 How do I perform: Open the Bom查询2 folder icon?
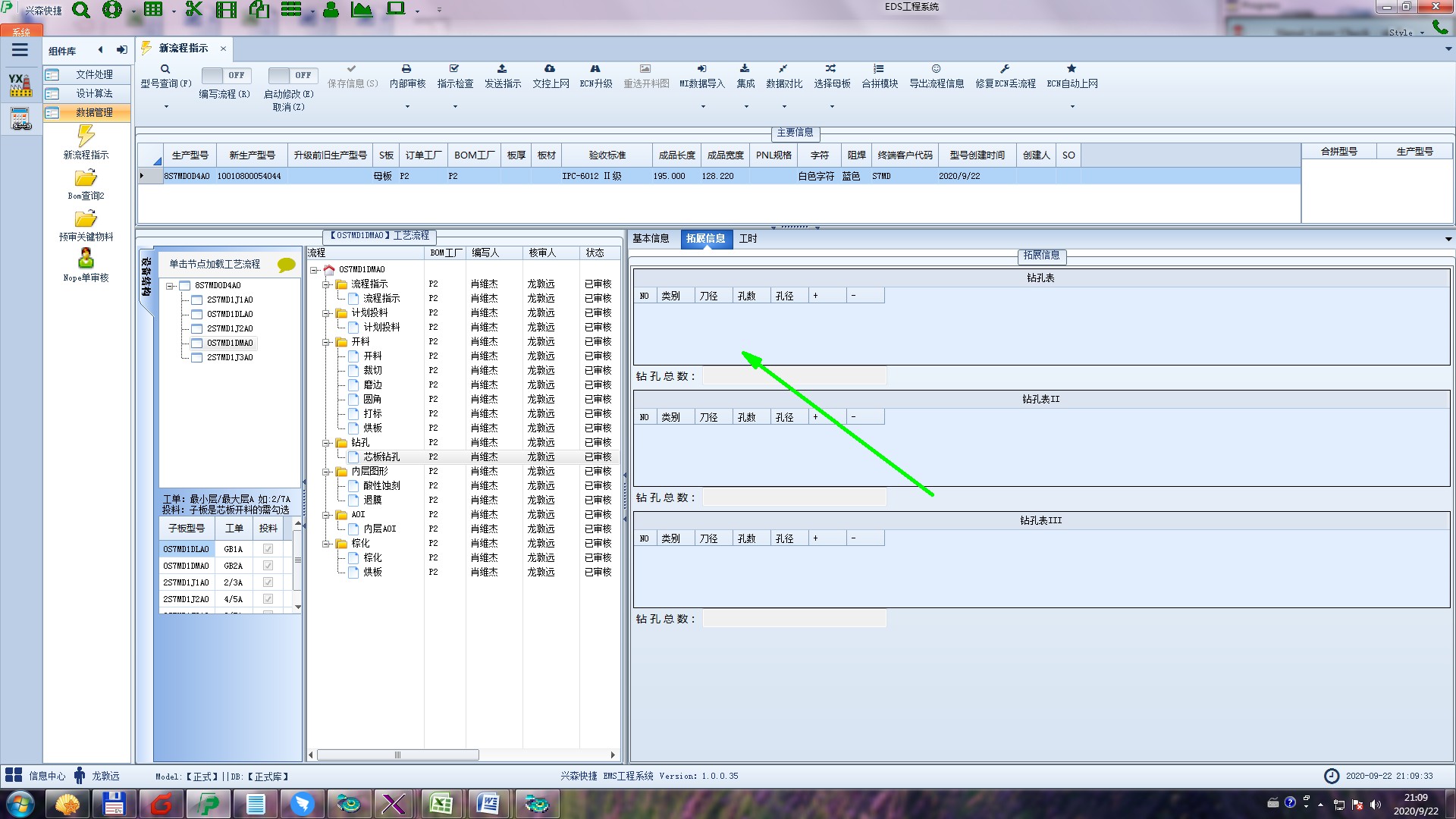pyautogui.click(x=86, y=178)
